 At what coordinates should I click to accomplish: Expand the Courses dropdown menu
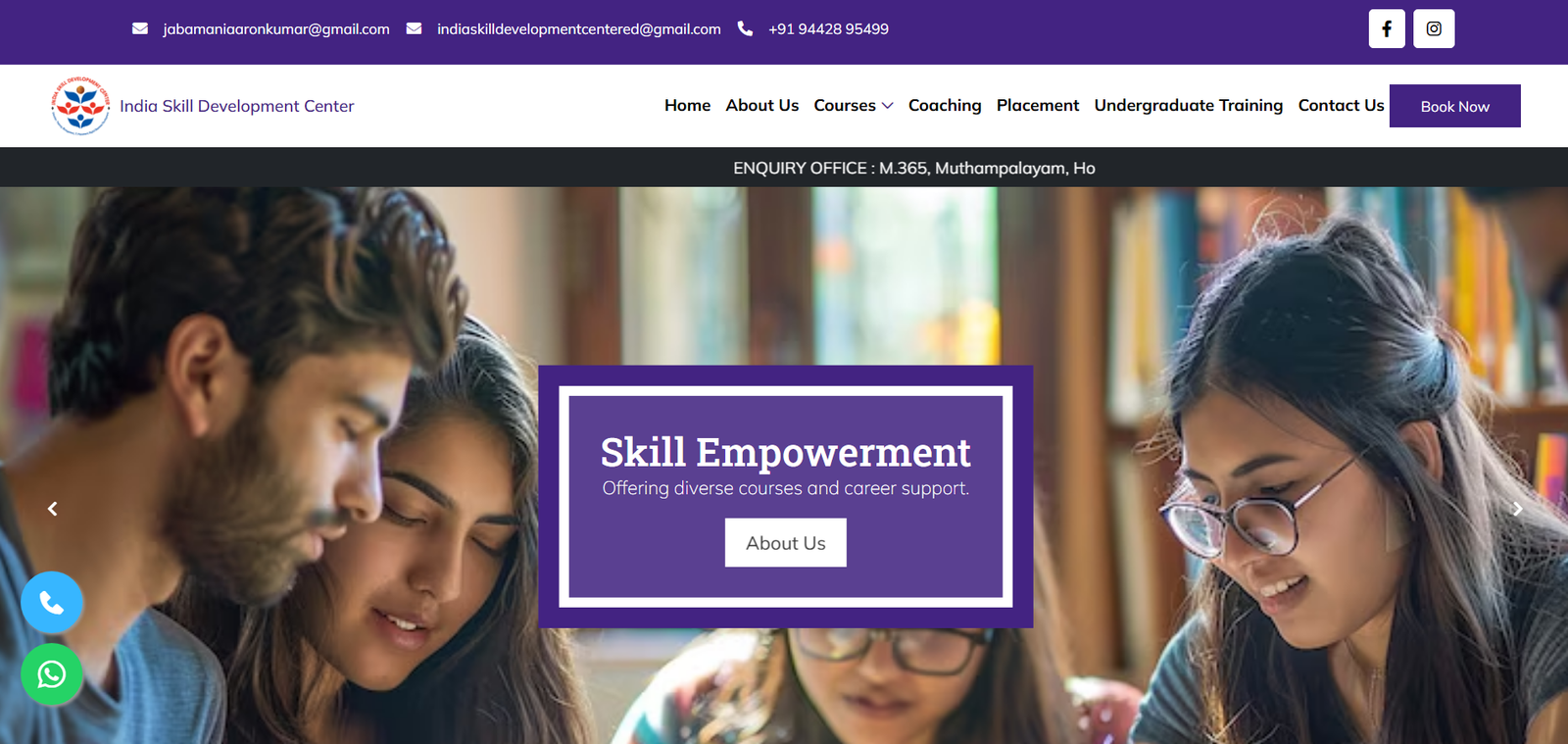pyautogui.click(x=853, y=106)
